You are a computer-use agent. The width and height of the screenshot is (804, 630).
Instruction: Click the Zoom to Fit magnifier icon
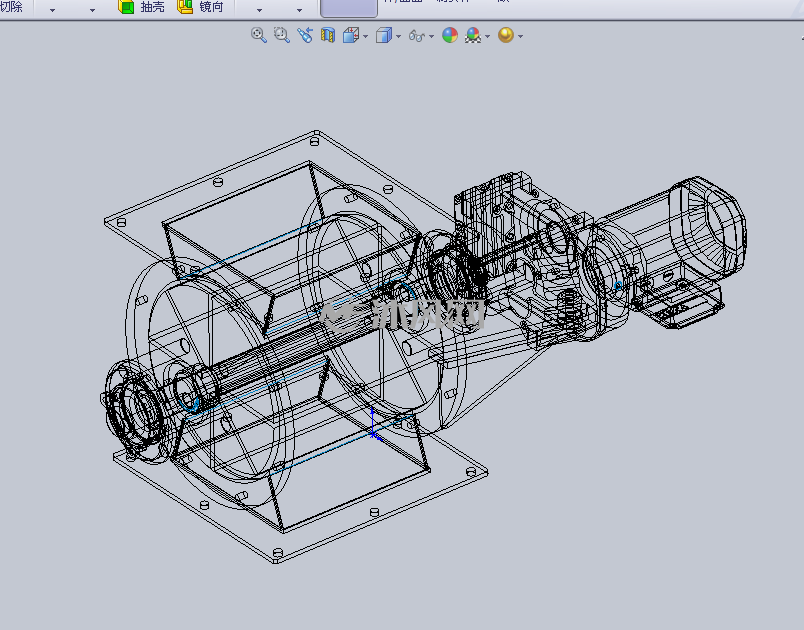click(x=258, y=35)
